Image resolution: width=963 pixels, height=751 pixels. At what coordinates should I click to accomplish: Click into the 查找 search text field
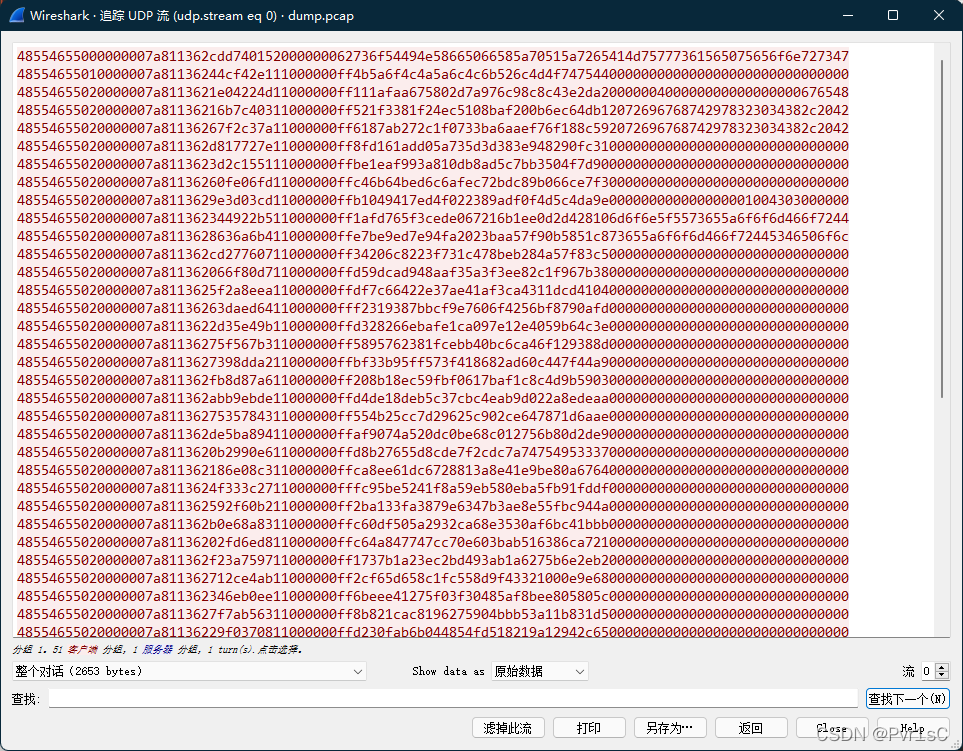pyautogui.click(x=453, y=698)
